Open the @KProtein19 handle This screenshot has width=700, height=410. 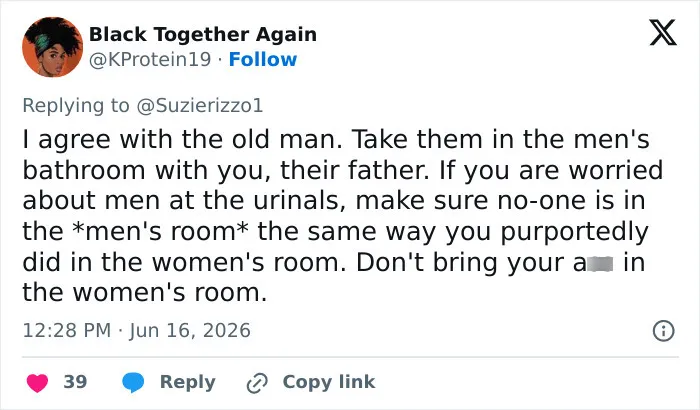pos(150,59)
